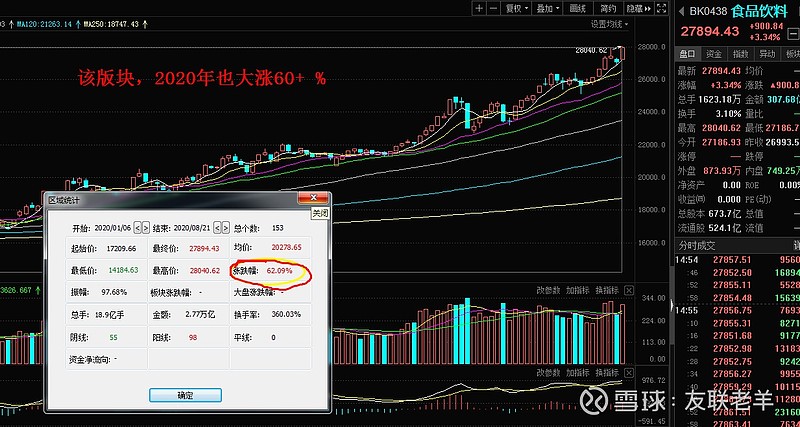Screen dimensions: 800x427
Task: Switch to 简约 view mode
Action: click(608, 9)
